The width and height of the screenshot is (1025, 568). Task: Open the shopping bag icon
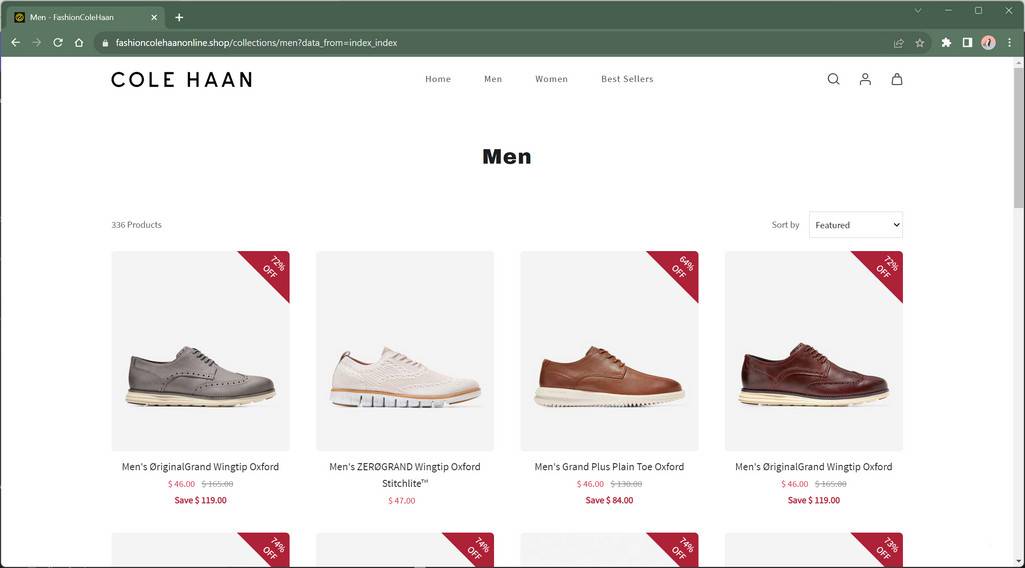tap(897, 79)
